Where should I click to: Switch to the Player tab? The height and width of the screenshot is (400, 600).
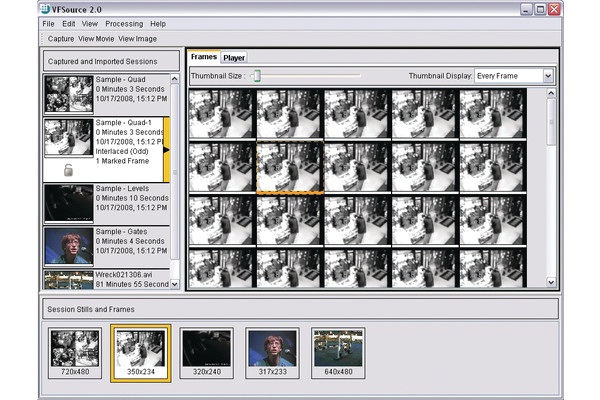(234, 58)
